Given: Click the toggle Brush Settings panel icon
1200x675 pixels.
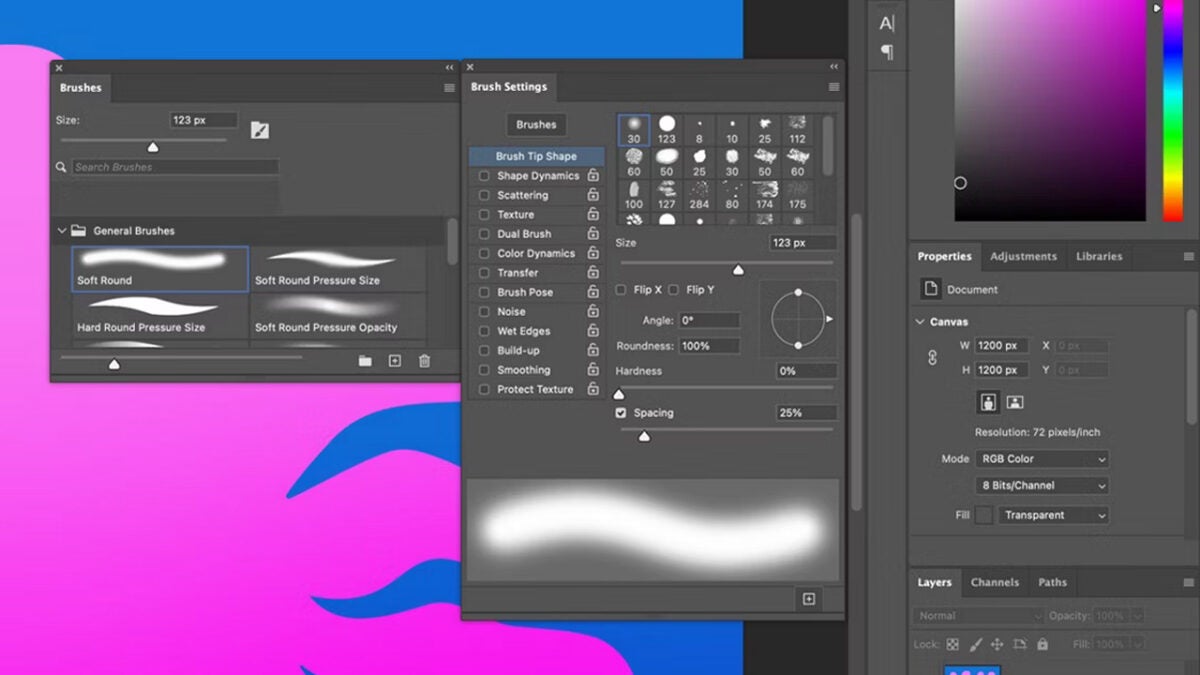Looking at the screenshot, I should 260,130.
